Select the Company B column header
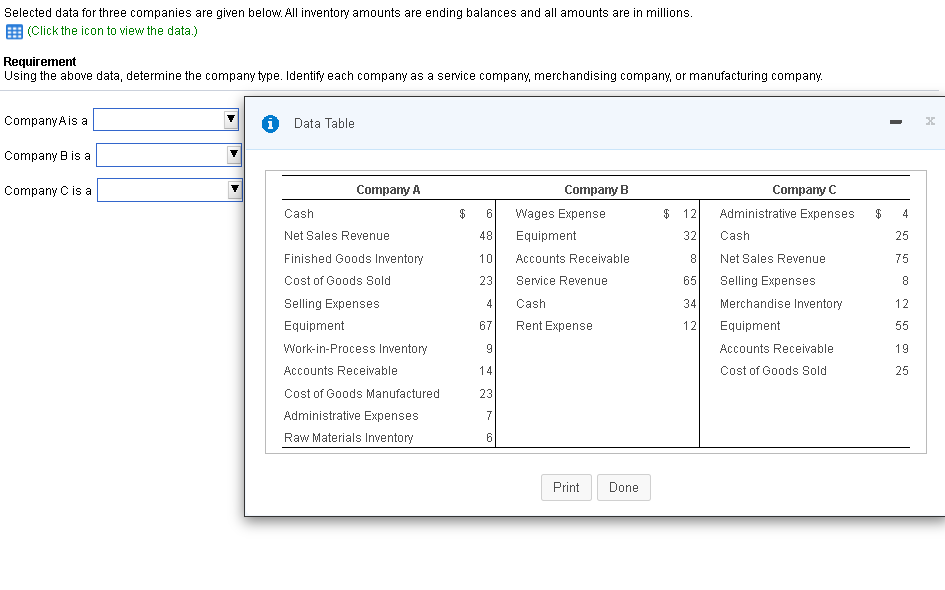945x590 pixels. 596,190
